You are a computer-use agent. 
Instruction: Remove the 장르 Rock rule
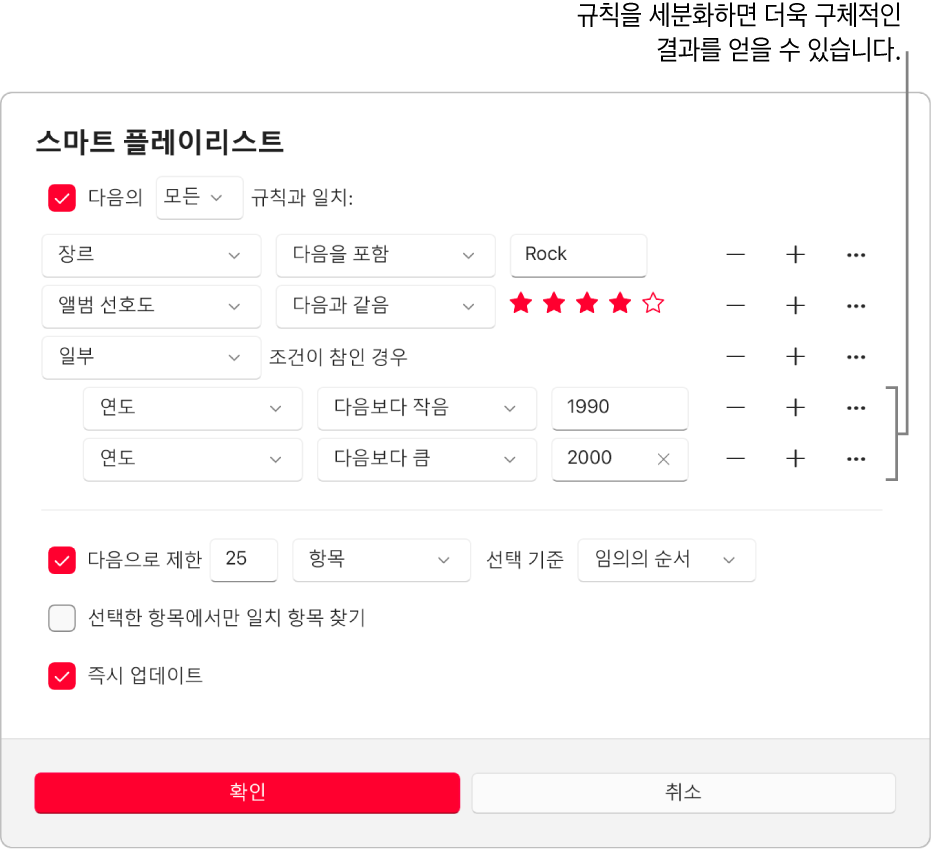[x=735, y=255]
